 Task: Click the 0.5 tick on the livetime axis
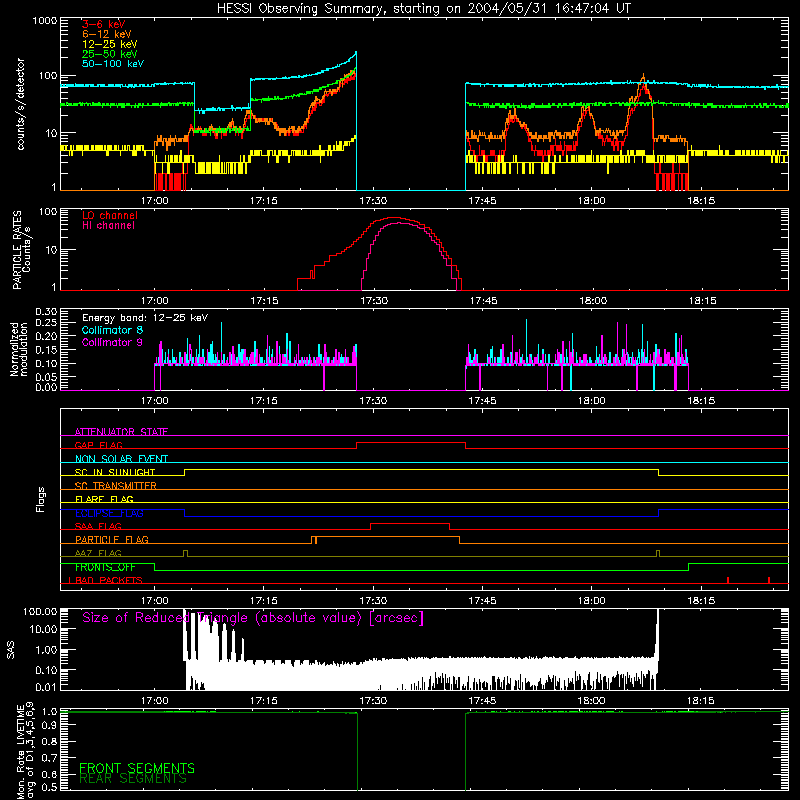pyautogui.click(x=49, y=787)
